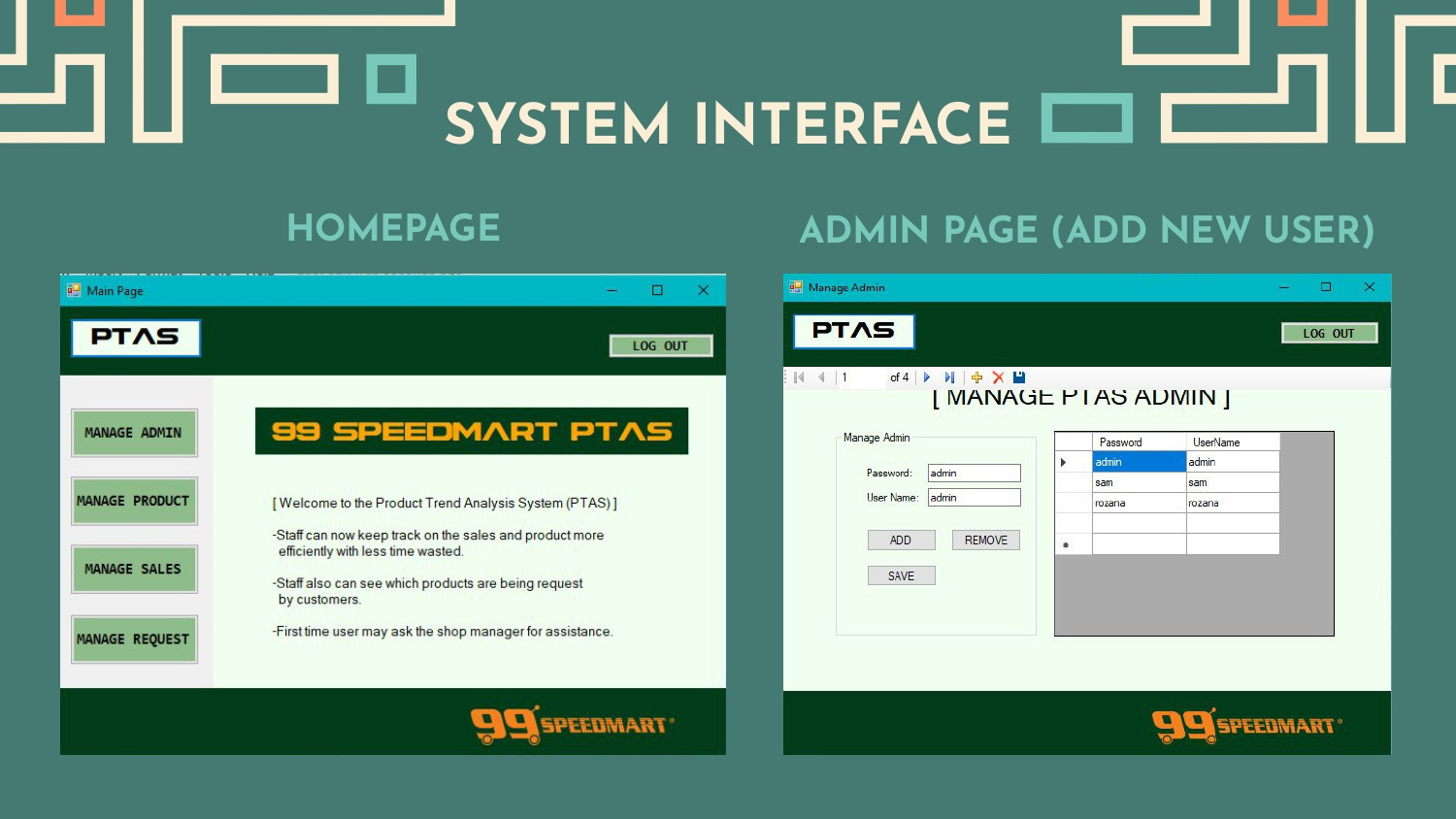Click the blue floppy disk Save Data icon

click(x=1019, y=377)
